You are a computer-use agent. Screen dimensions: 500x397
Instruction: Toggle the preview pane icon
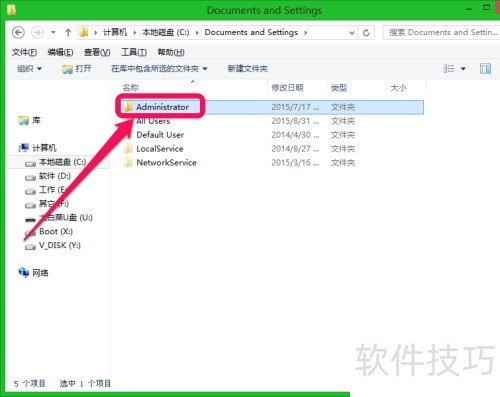point(485,69)
